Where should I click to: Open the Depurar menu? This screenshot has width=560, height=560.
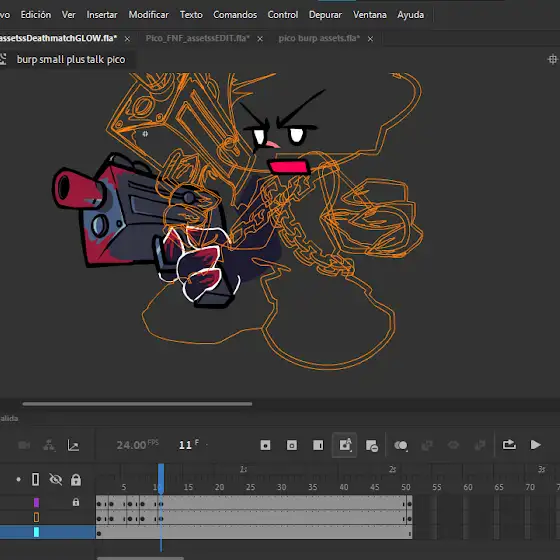325,15
